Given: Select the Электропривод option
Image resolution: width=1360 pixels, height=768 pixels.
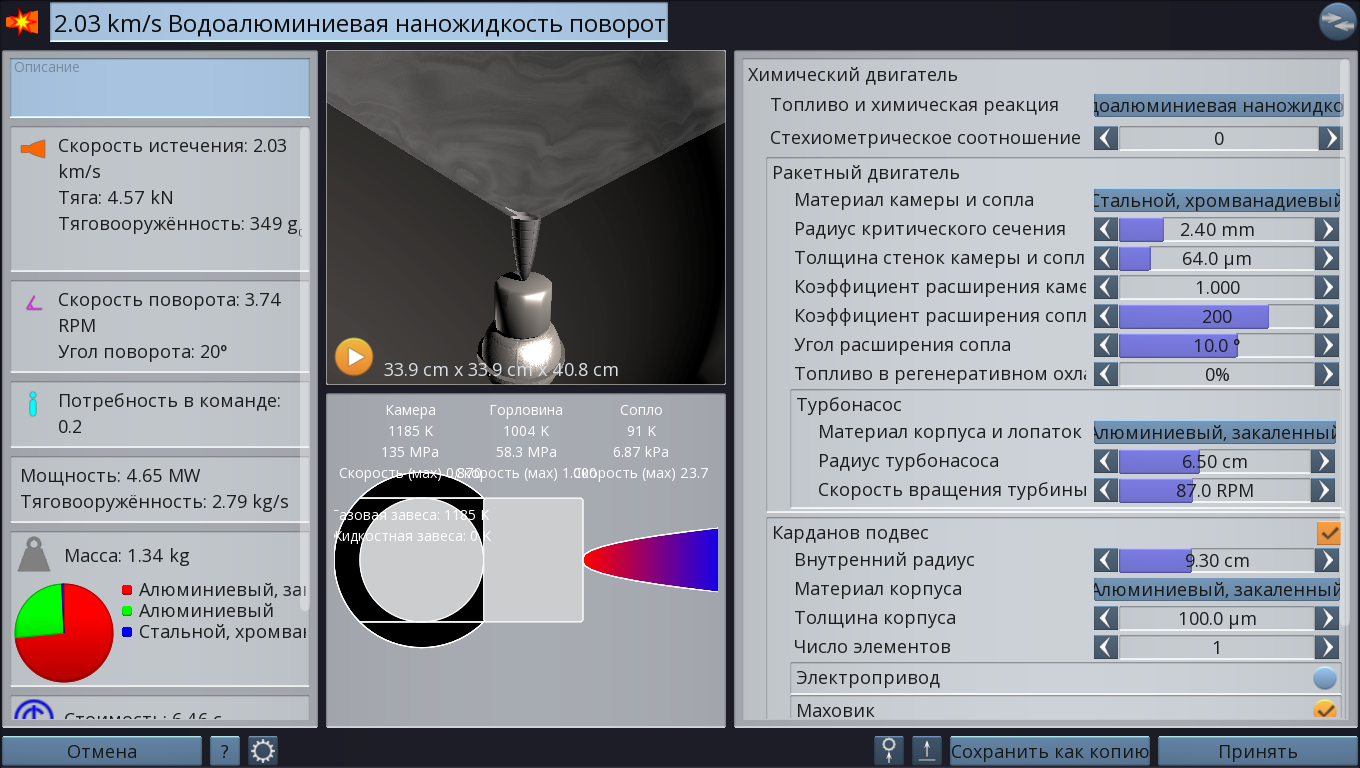Looking at the screenshot, I should click(1325, 679).
